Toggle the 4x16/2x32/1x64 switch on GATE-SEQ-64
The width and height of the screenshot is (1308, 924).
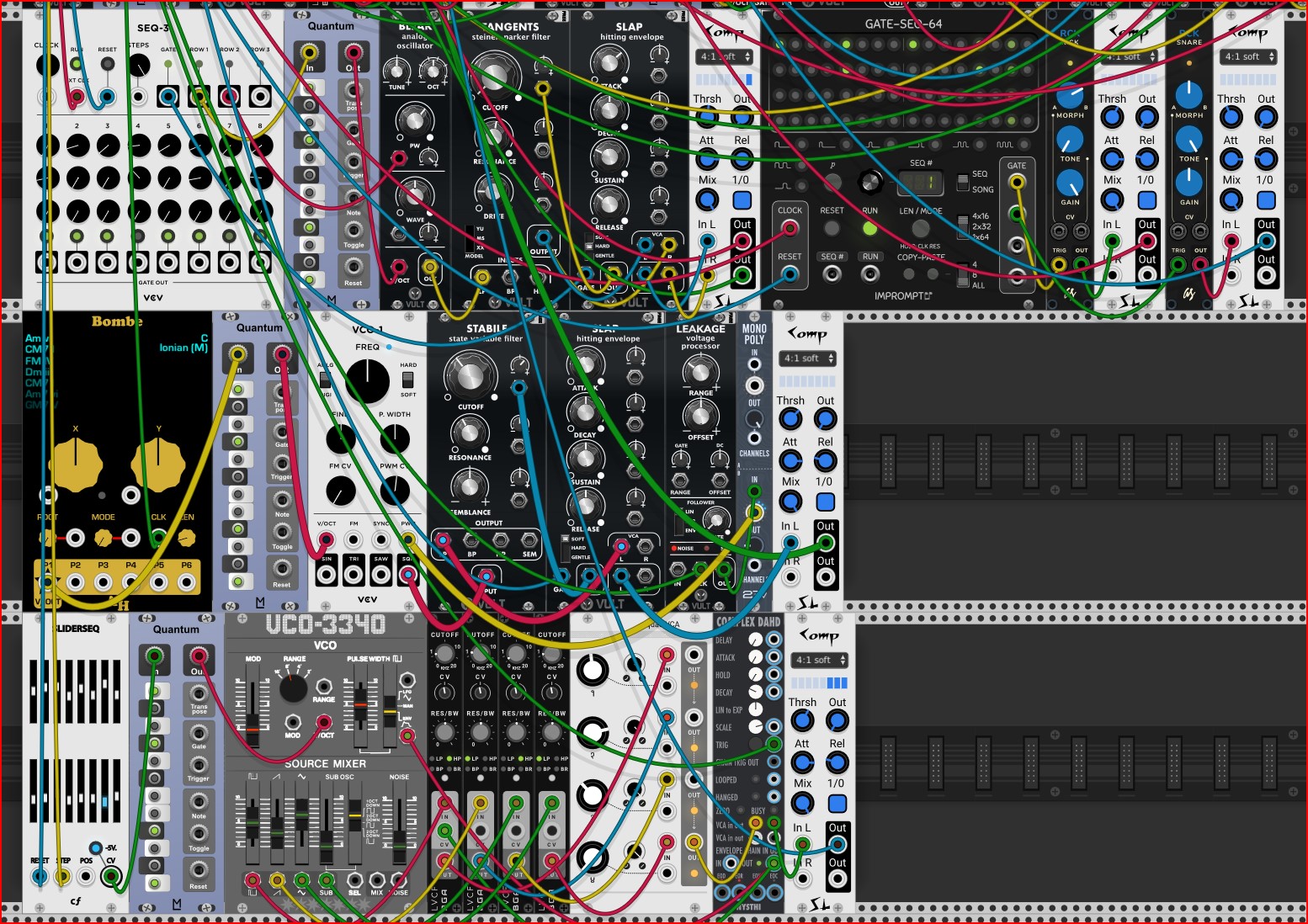tap(963, 226)
